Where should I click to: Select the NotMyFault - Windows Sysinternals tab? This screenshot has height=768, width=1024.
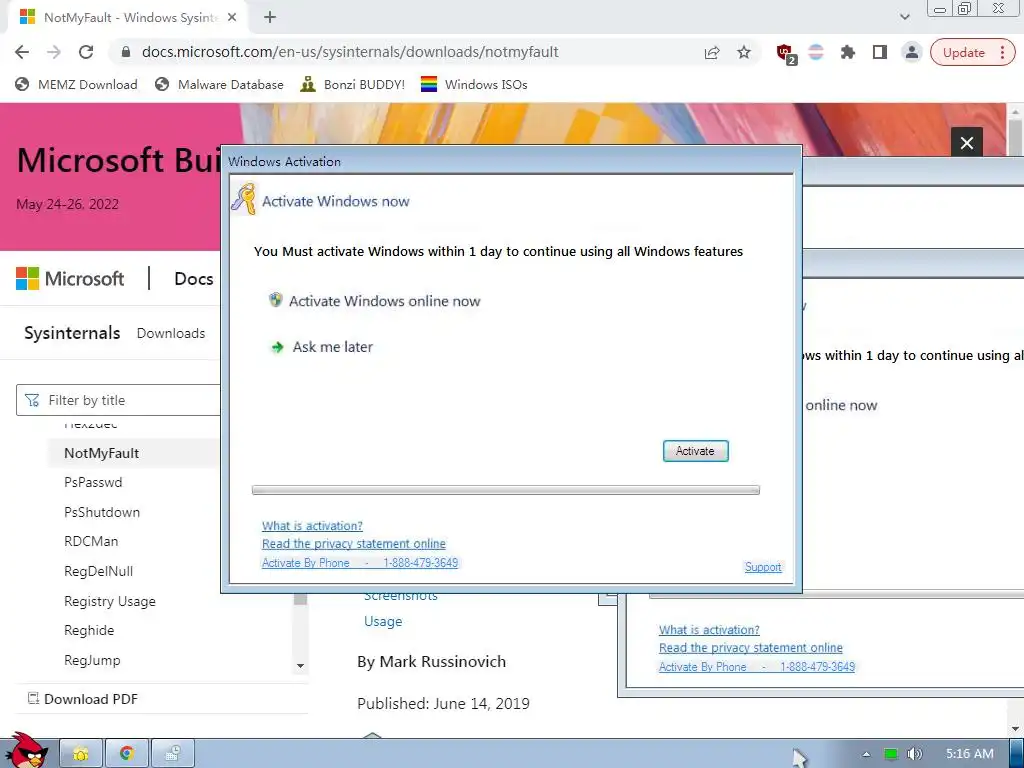point(128,18)
